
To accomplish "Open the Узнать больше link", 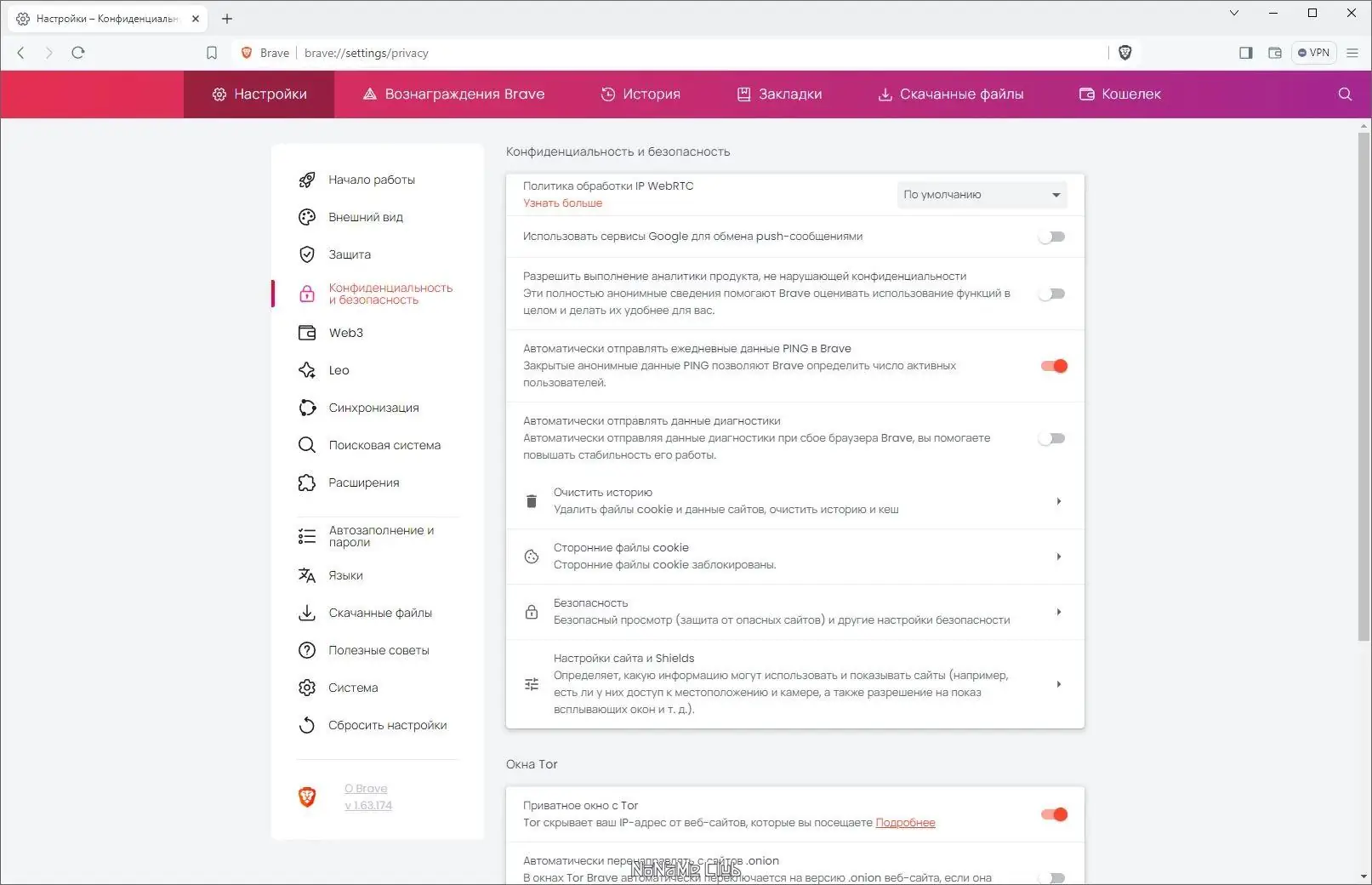I will 562,203.
